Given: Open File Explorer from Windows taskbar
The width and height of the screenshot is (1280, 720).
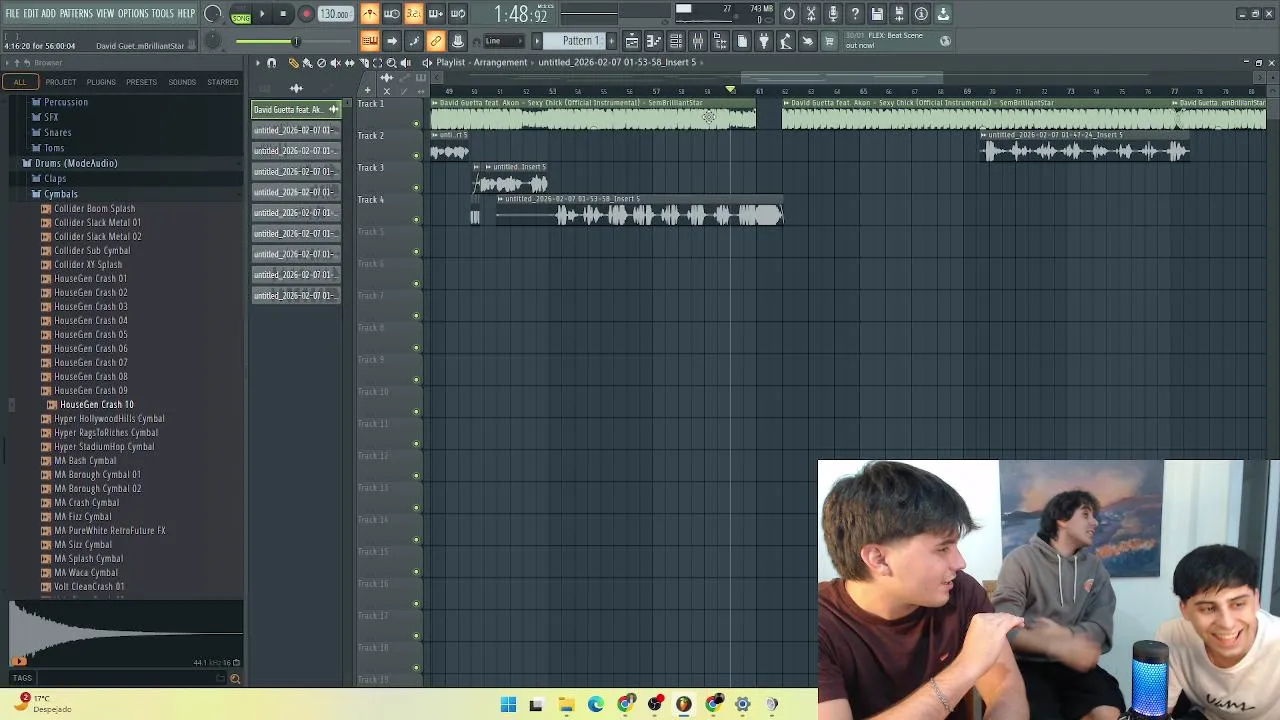Looking at the screenshot, I should (566, 704).
